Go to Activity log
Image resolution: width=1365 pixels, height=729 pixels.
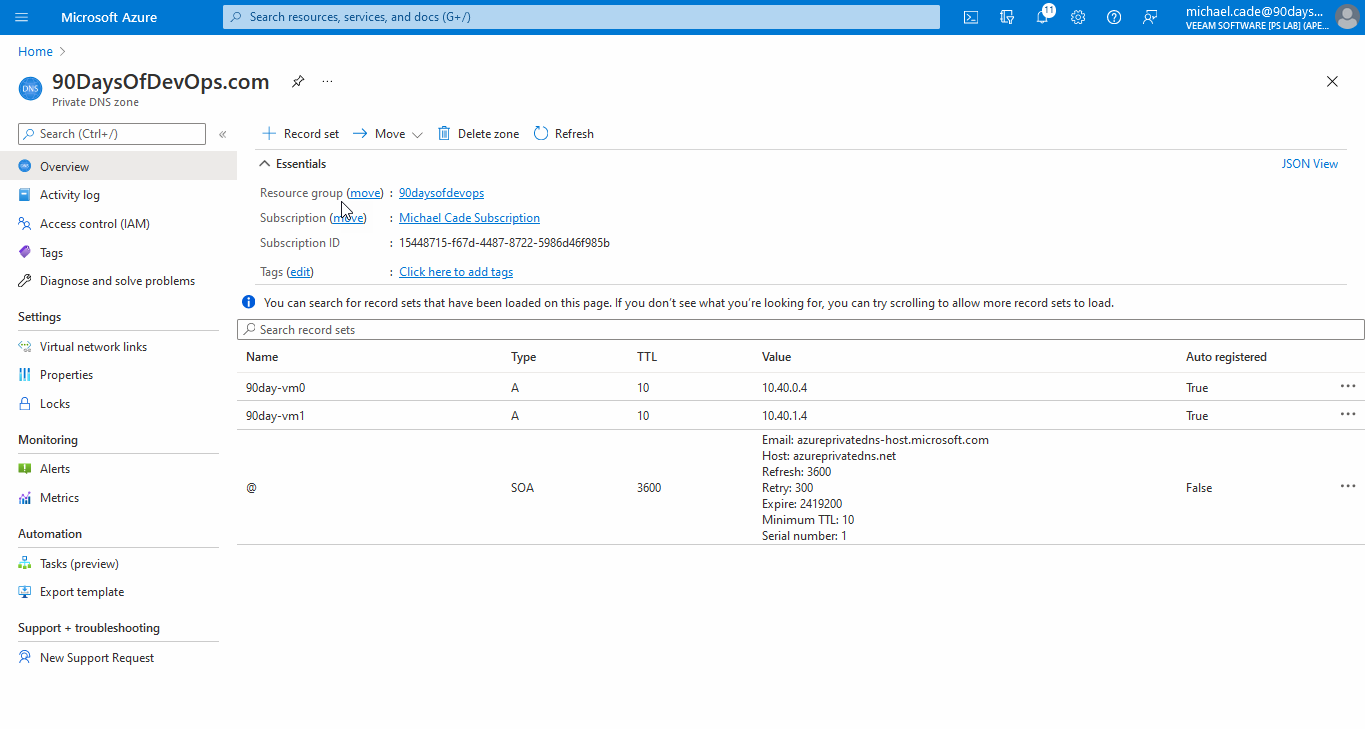point(69,195)
